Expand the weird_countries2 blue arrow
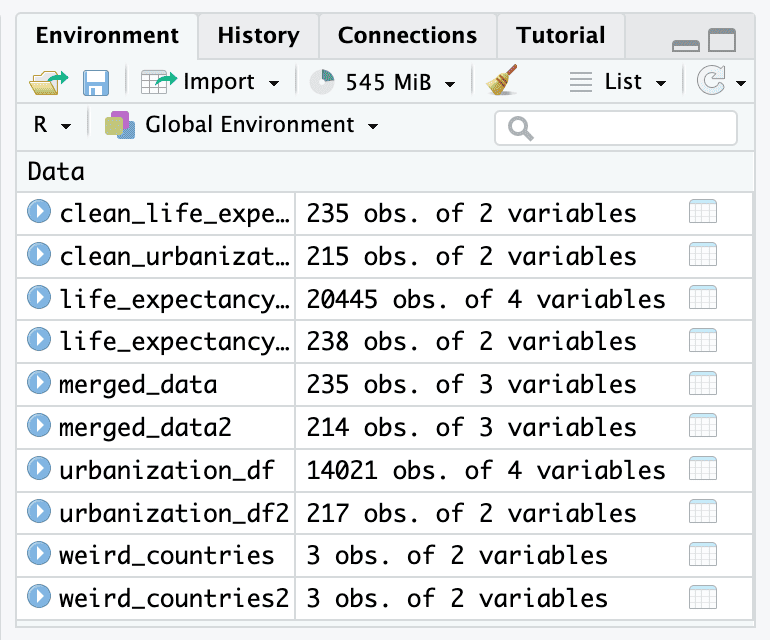The height and width of the screenshot is (640, 770). (39, 598)
